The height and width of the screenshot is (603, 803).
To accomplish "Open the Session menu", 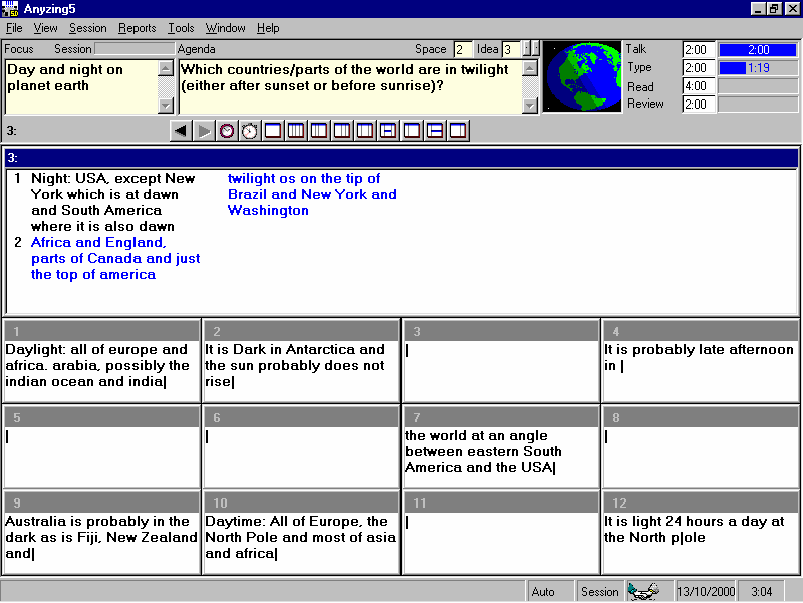I will click(x=88, y=28).
